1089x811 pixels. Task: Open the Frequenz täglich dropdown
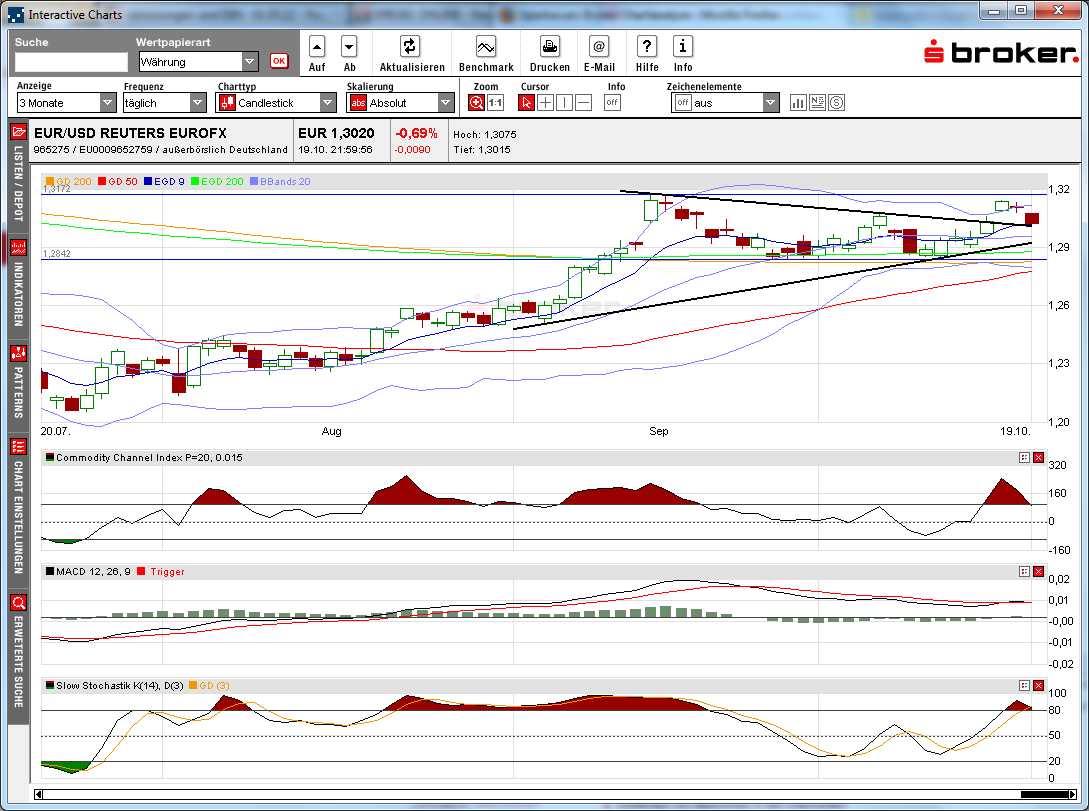pyautogui.click(x=165, y=103)
